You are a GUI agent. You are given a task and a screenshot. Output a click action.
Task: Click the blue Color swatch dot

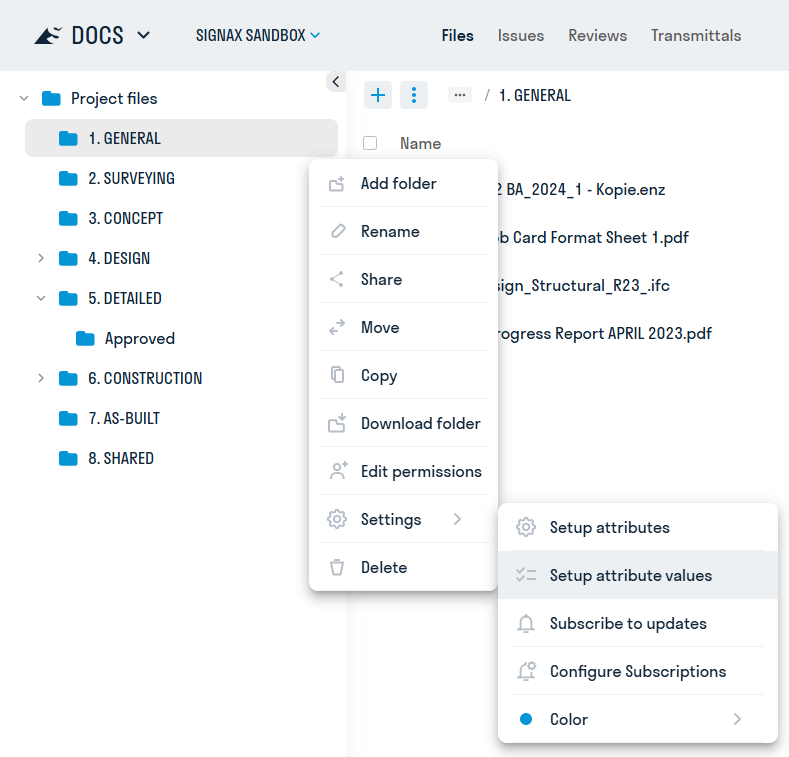(x=526, y=719)
